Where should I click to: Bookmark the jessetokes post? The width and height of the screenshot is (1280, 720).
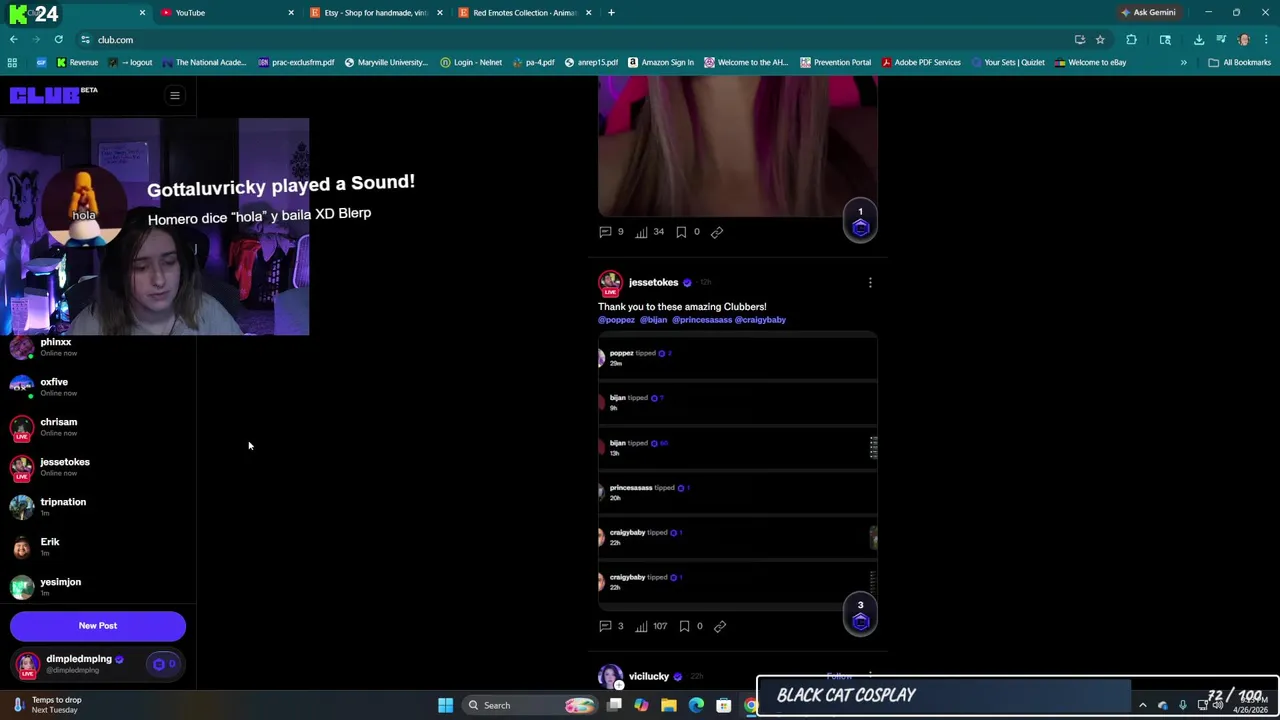(684, 626)
